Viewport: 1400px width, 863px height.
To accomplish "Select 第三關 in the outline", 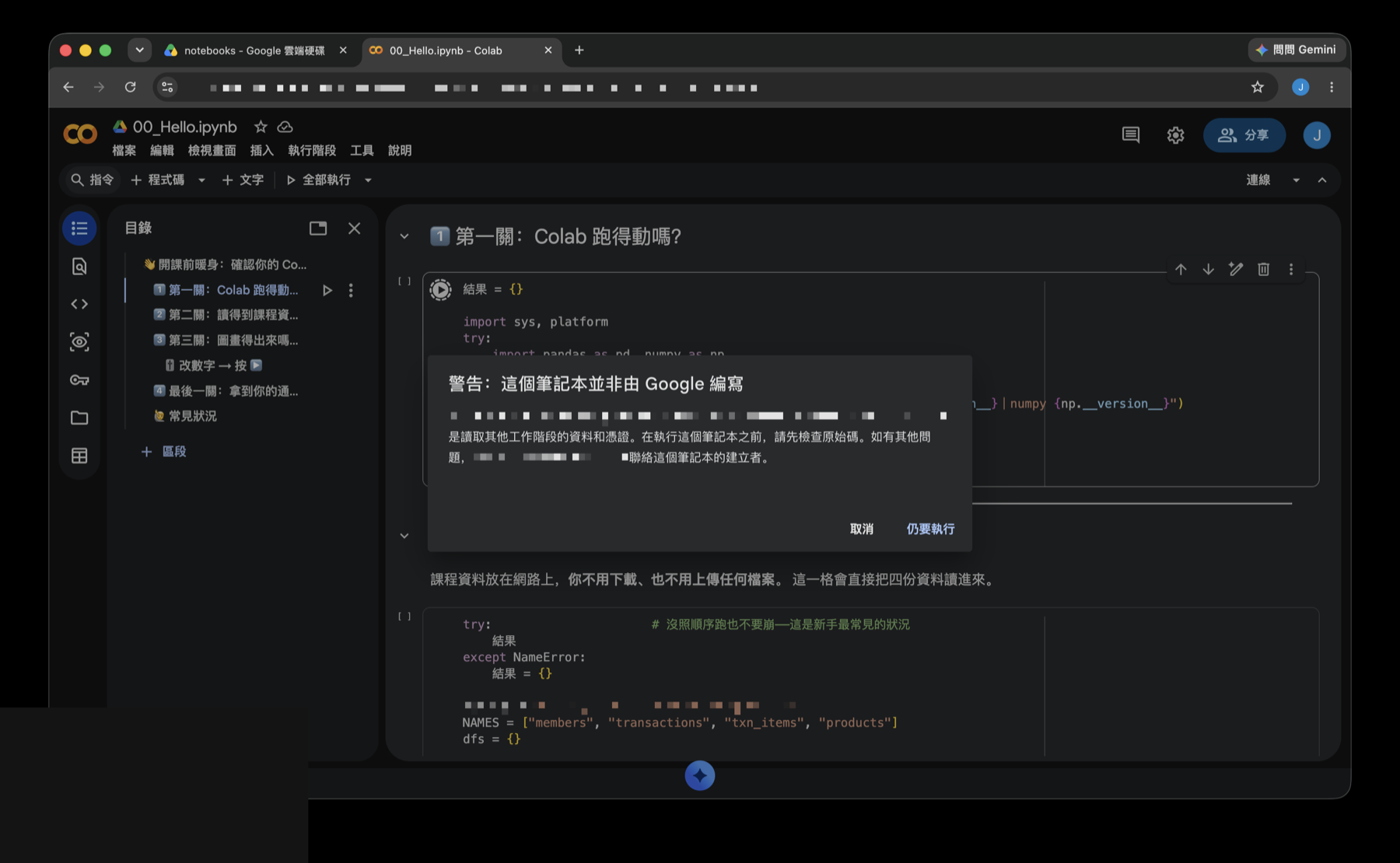I will pos(226,341).
